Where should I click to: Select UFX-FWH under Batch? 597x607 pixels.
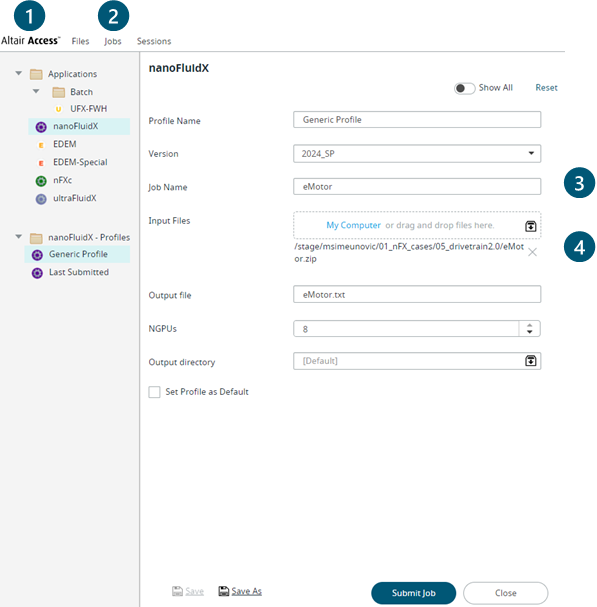(x=89, y=109)
